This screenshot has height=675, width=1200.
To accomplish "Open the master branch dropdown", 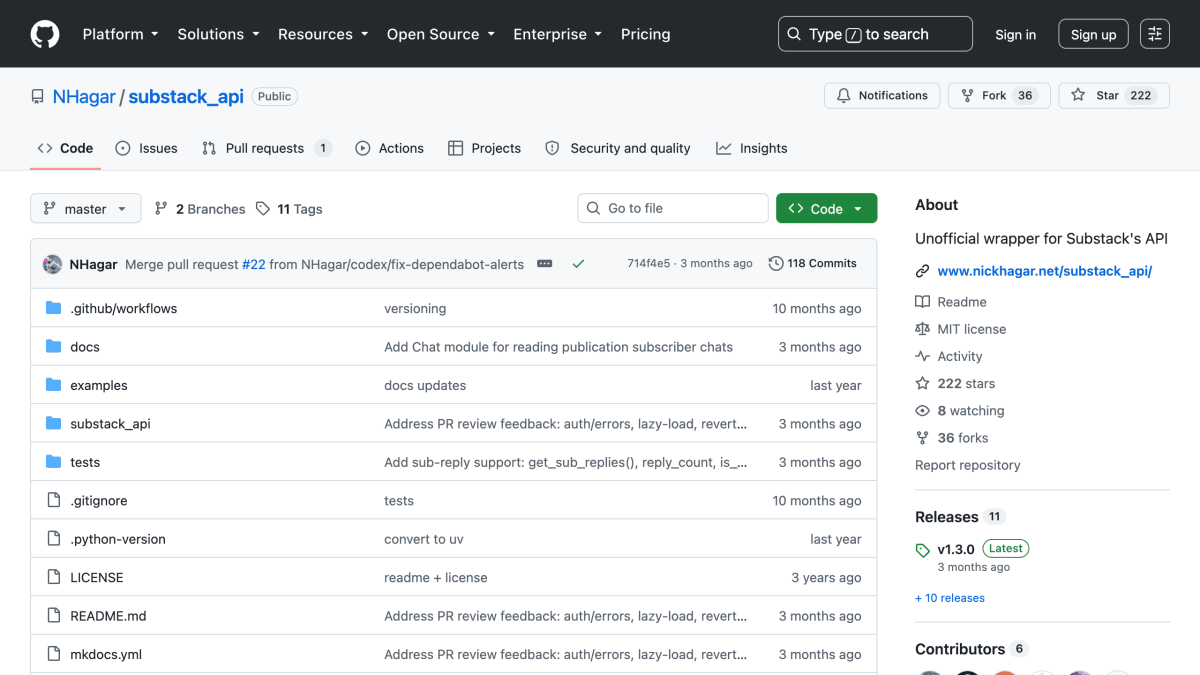I will pos(86,209).
